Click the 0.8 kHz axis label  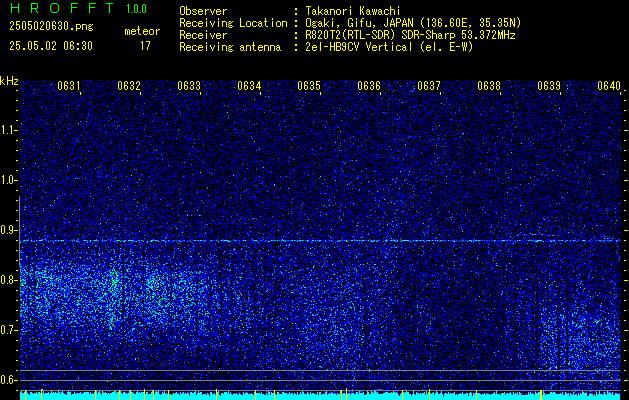pos(8,280)
